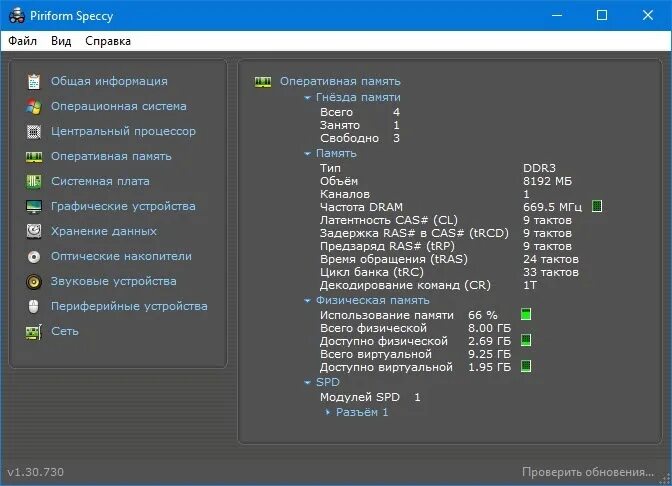Click the DDR3 memory type value
Screen dimensions: 672x486
[x=539, y=168]
